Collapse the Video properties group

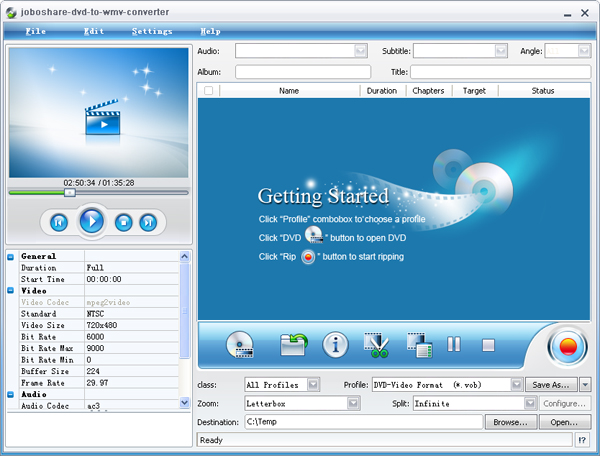[x=11, y=290]
